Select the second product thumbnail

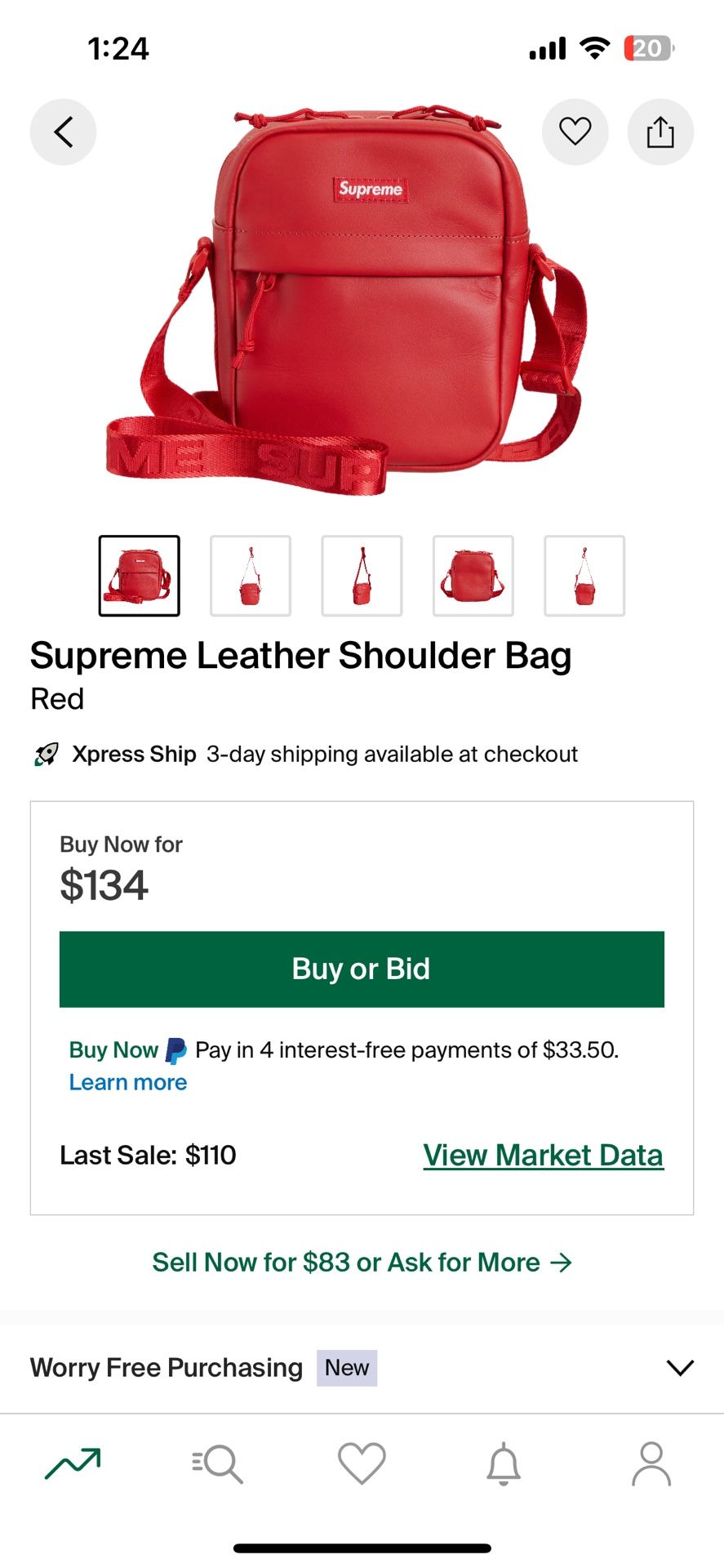pyautogui.click(x=251, y=576)
